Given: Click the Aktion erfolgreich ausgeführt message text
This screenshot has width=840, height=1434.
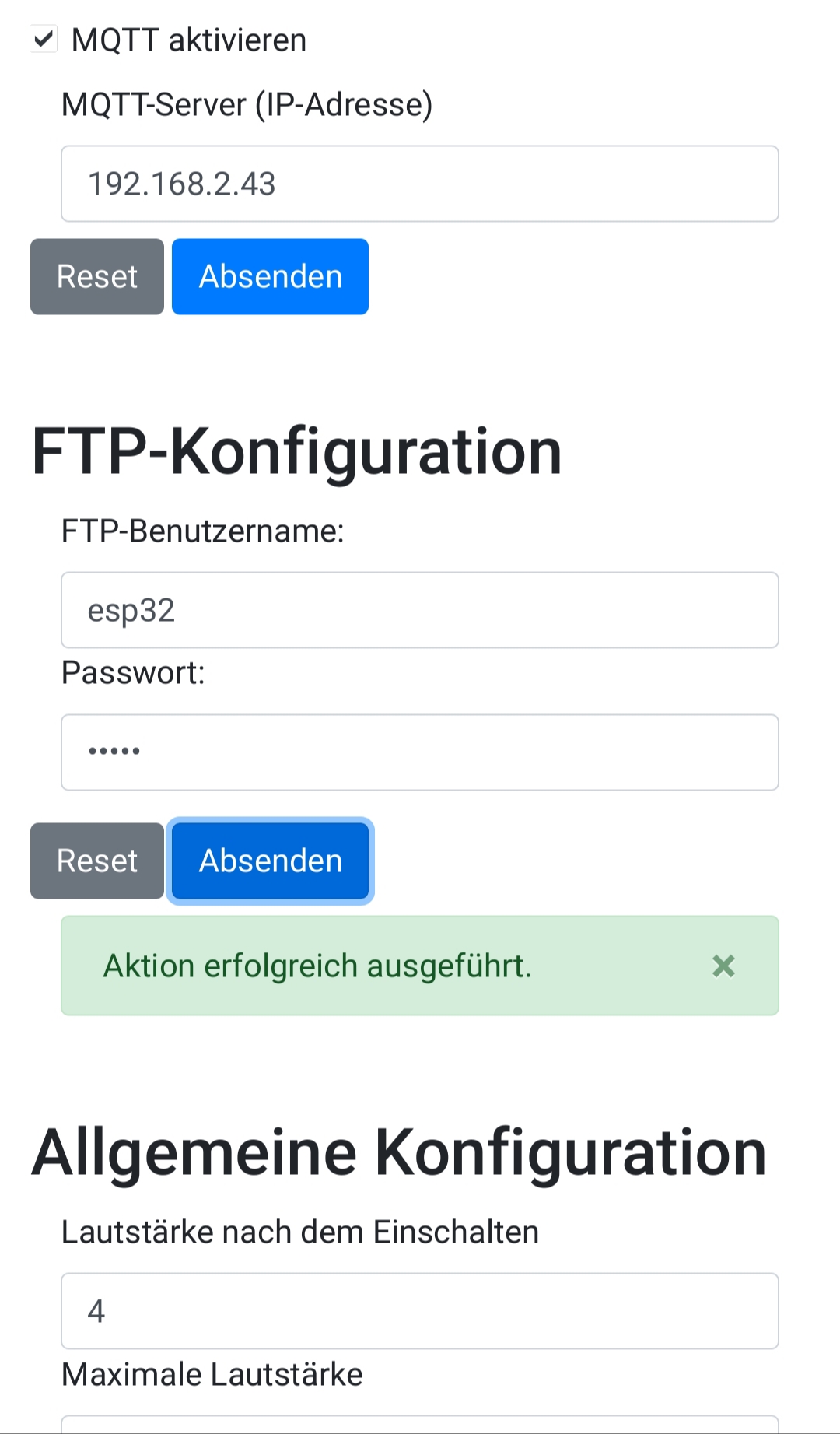Looking at the screenshot, I should click(317, 966).
